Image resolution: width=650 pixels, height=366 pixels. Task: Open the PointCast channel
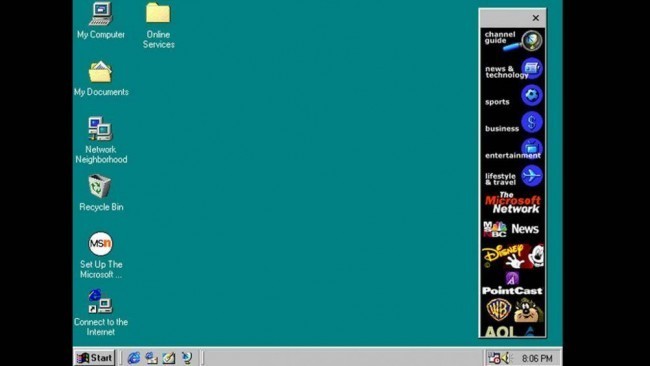[513, 284]
